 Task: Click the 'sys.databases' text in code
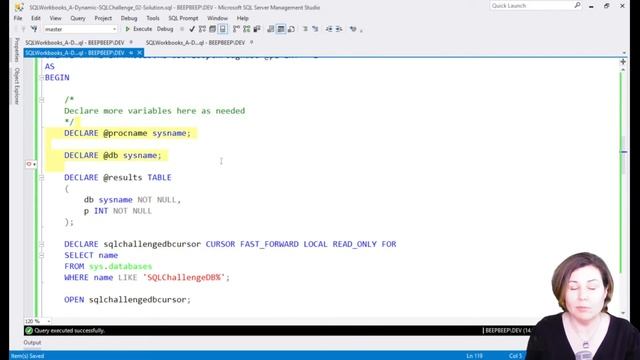point(120,266)
